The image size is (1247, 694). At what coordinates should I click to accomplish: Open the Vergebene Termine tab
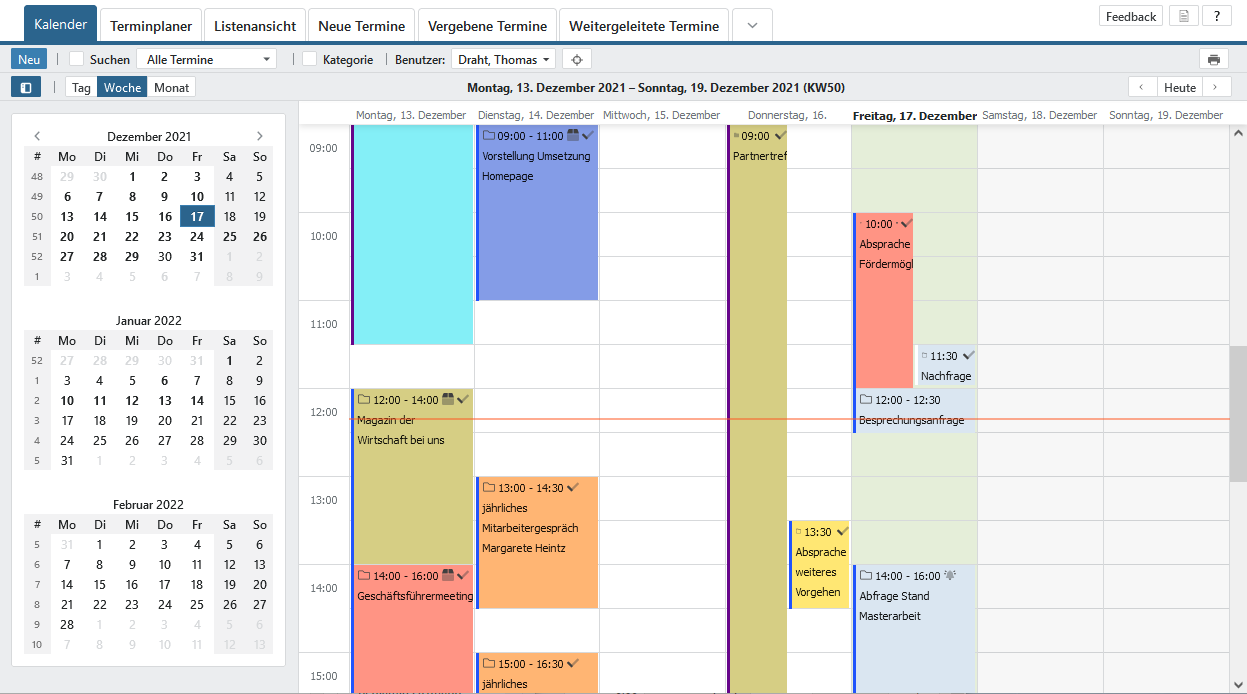coord(488,26)
